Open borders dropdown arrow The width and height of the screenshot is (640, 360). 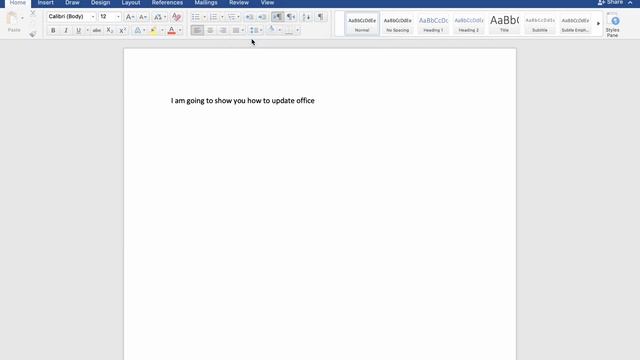click(x=298, y=30)
